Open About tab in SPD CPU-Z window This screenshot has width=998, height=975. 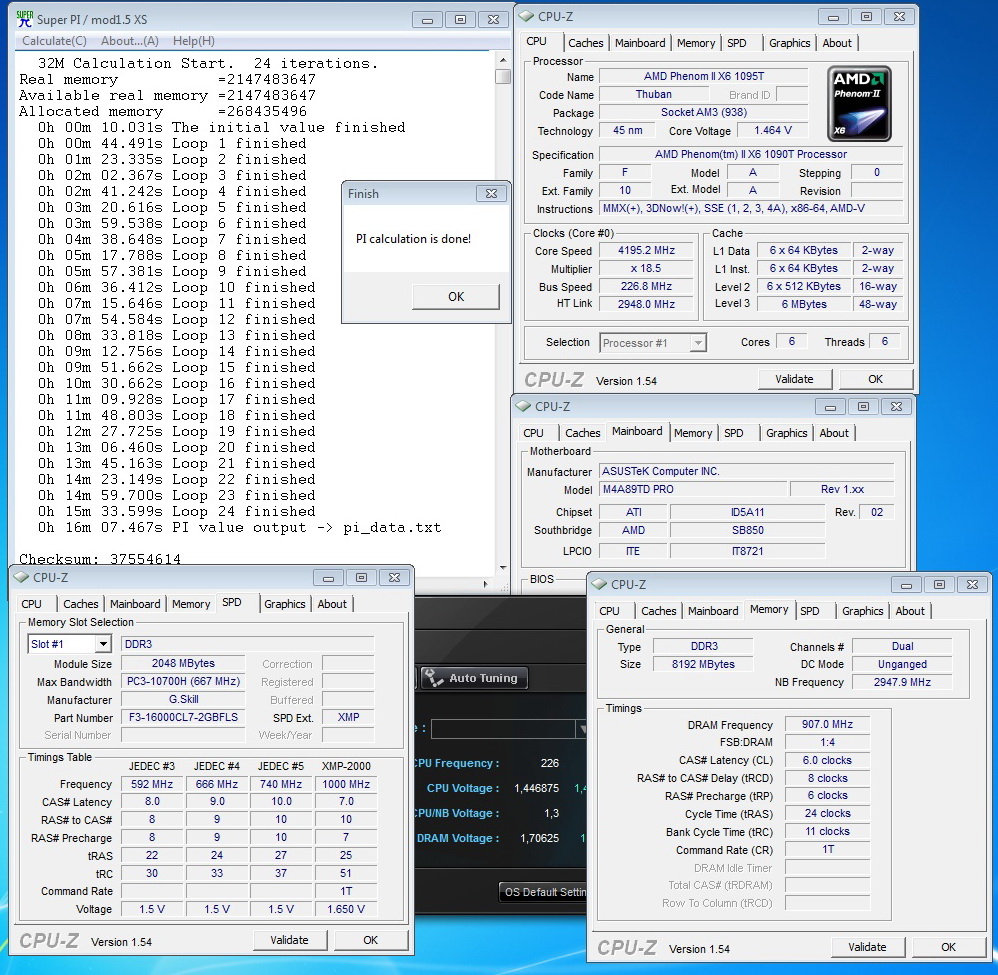[x=332, y=605]
